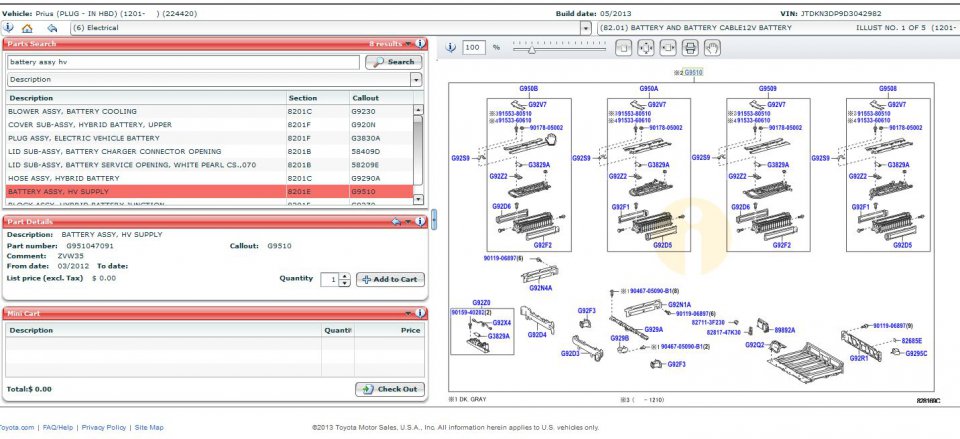Click the fit-all four-arrows icon in viewer toolbar
This screenshot has height=439, width=960.
[645, 47]
